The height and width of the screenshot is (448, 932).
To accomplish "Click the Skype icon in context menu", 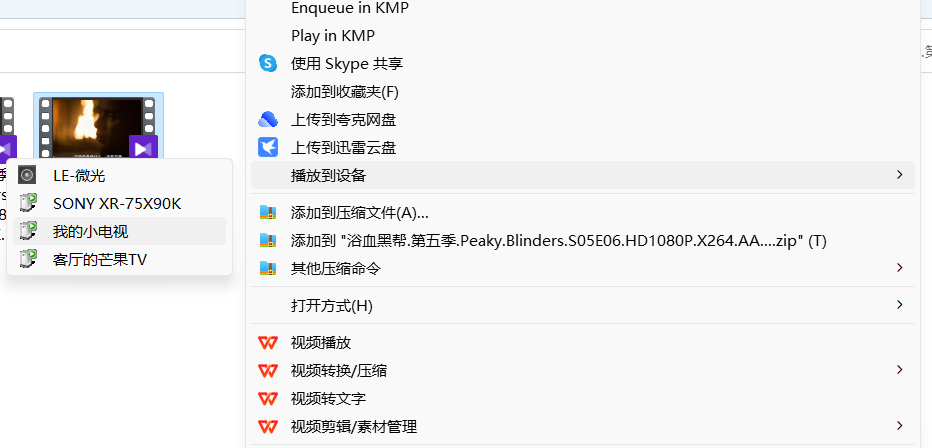I will [268, 64].
